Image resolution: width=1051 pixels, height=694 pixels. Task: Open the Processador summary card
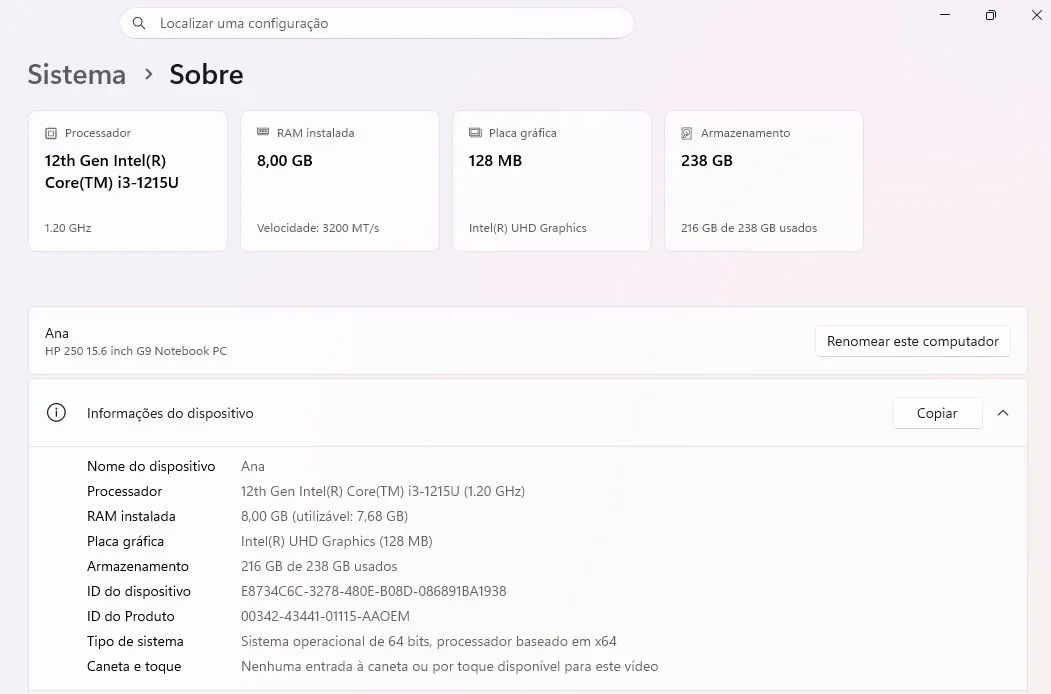128,181
